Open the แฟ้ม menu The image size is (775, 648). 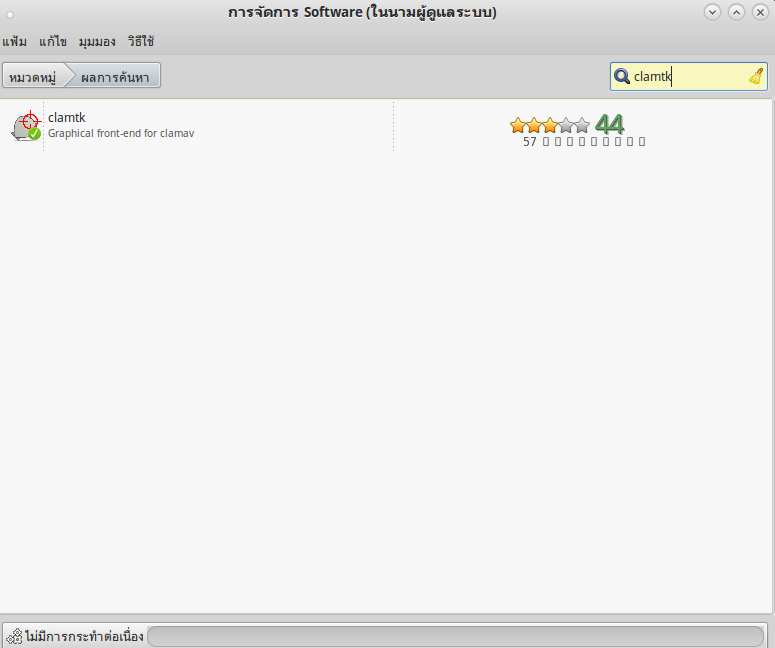click(x=14, y=42)
